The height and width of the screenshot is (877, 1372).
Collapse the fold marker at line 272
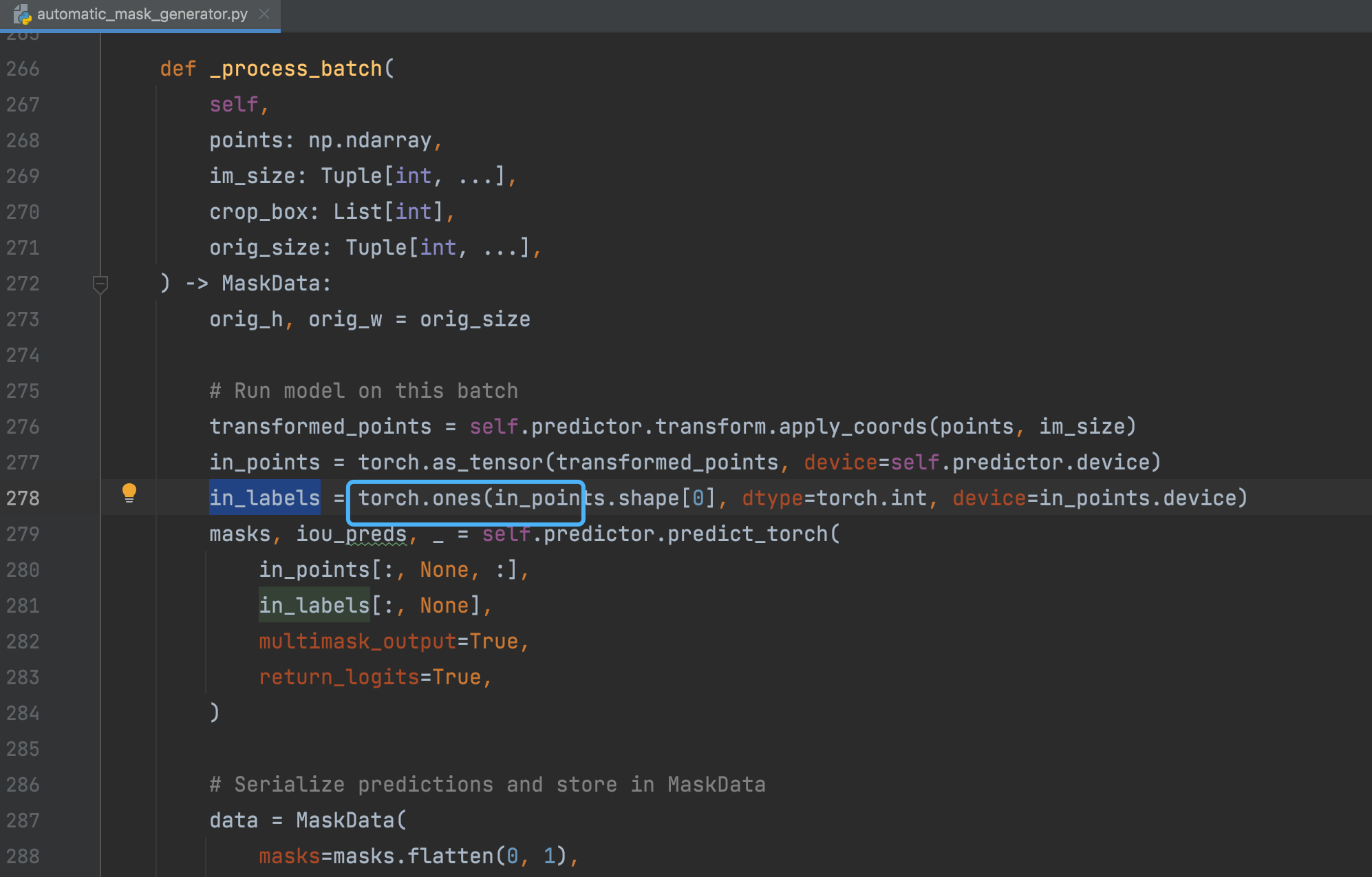point(100,284)
